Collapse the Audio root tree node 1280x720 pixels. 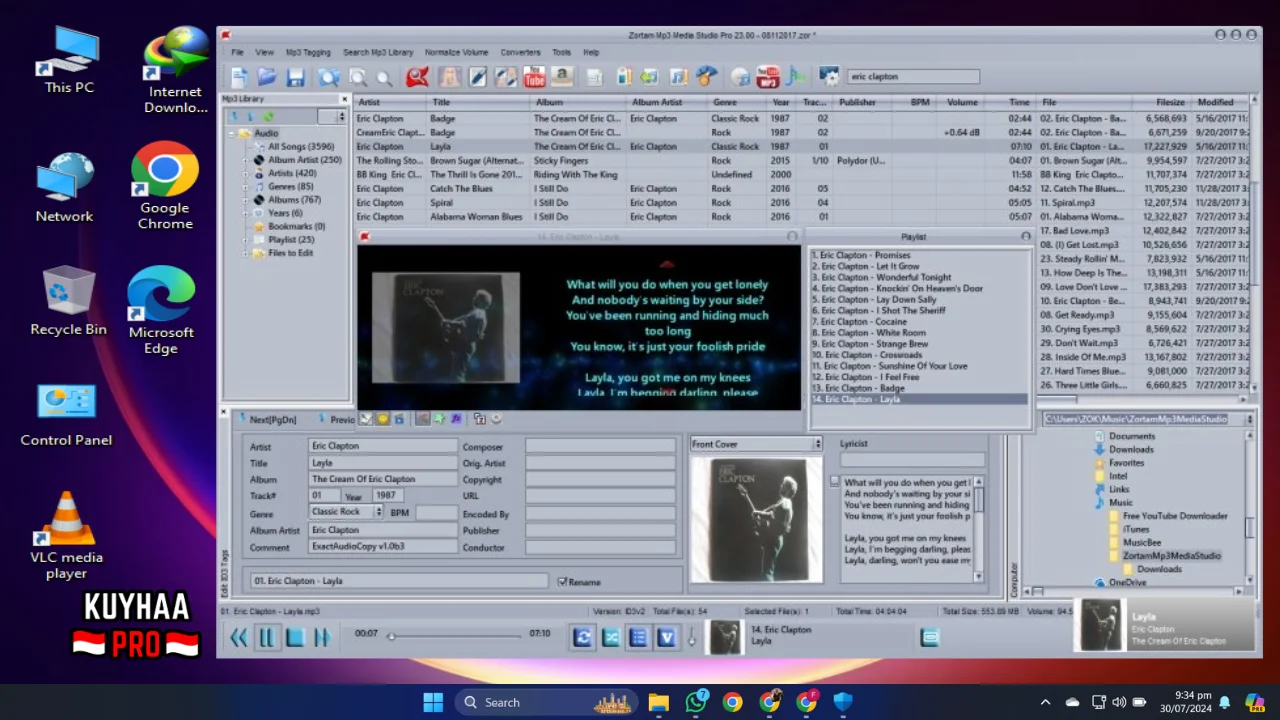click(231, 133)
